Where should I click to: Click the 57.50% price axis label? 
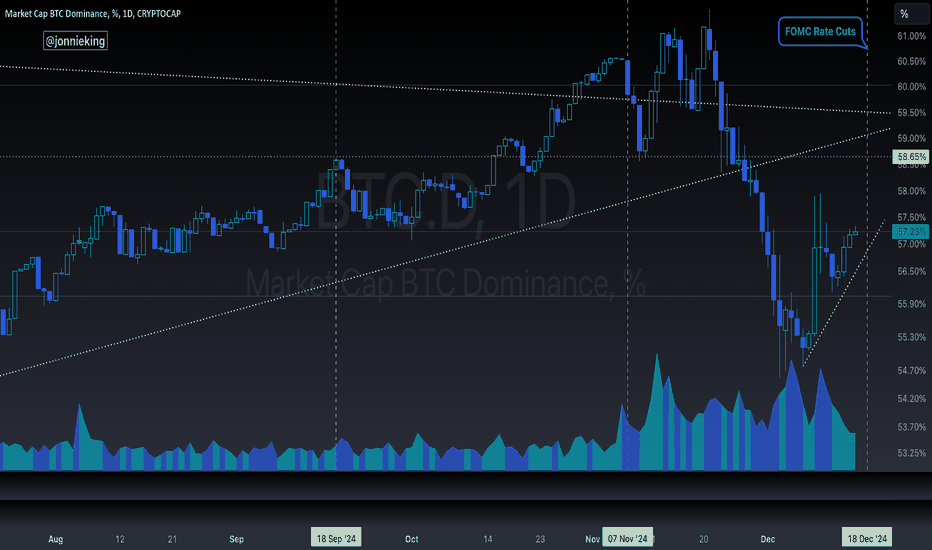(x=911, y=217)
